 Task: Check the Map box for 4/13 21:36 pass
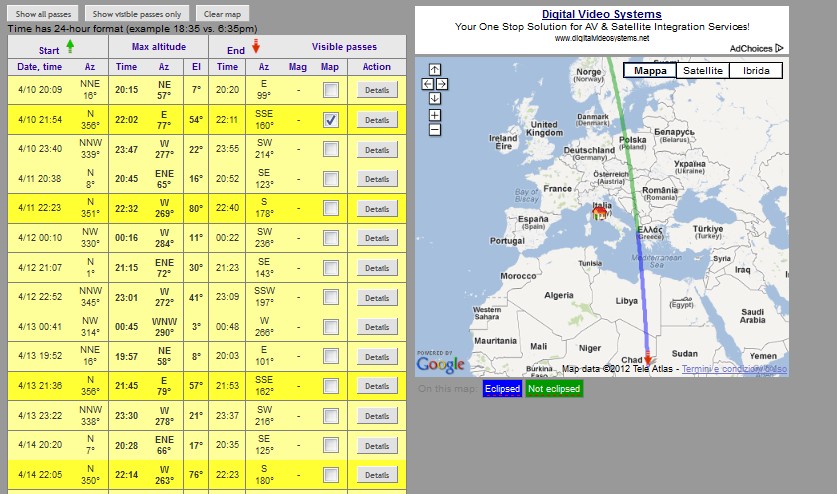tap(331, 386)
